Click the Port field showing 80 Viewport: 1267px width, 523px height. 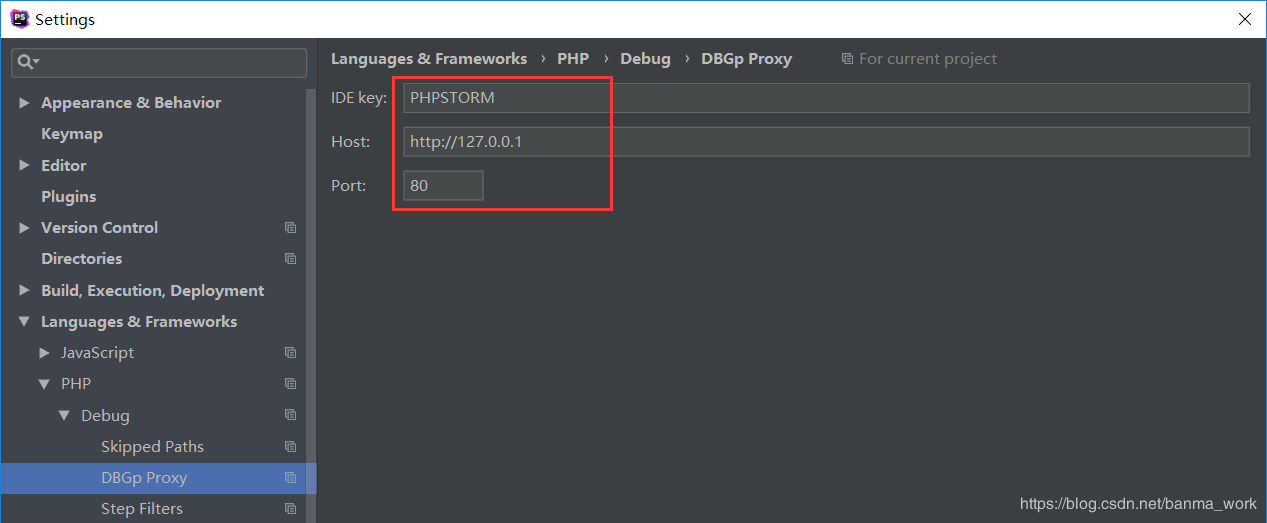pyautogui.click(x=443, y=185)
